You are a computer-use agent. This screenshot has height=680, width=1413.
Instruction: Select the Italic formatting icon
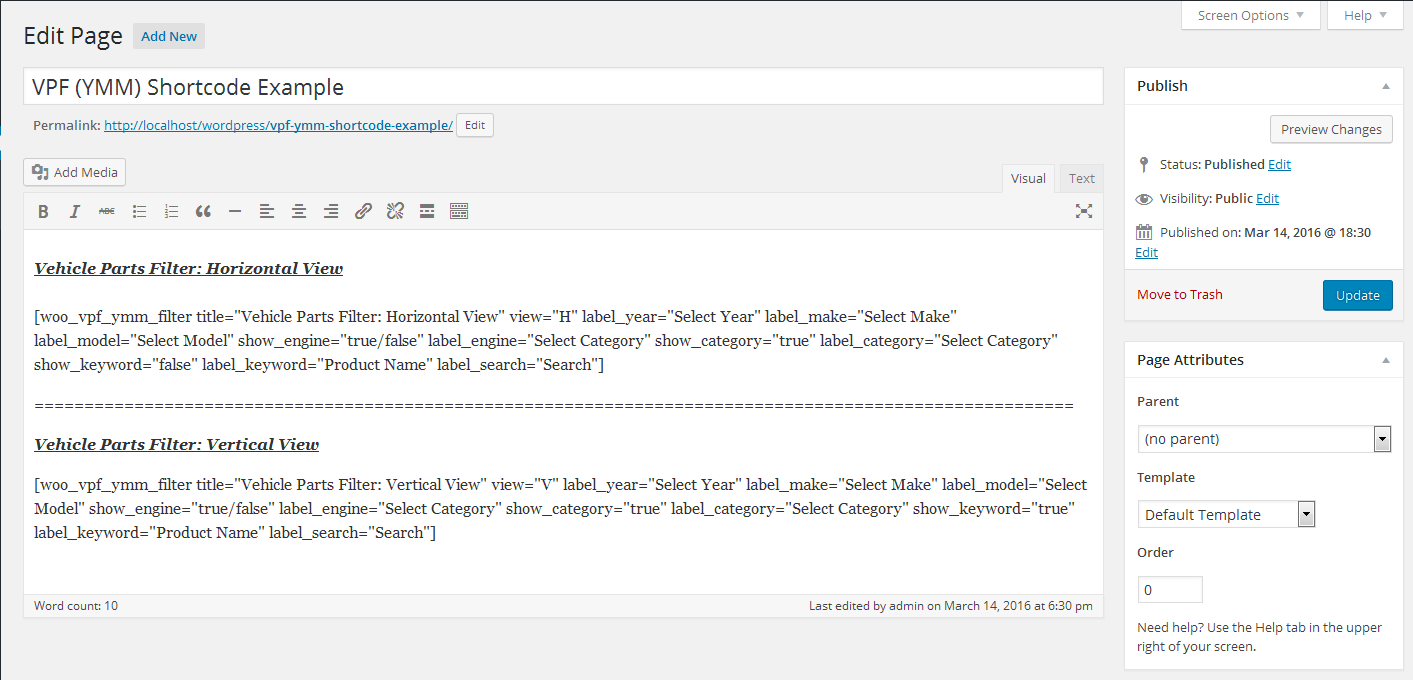(x=75, y=211)
